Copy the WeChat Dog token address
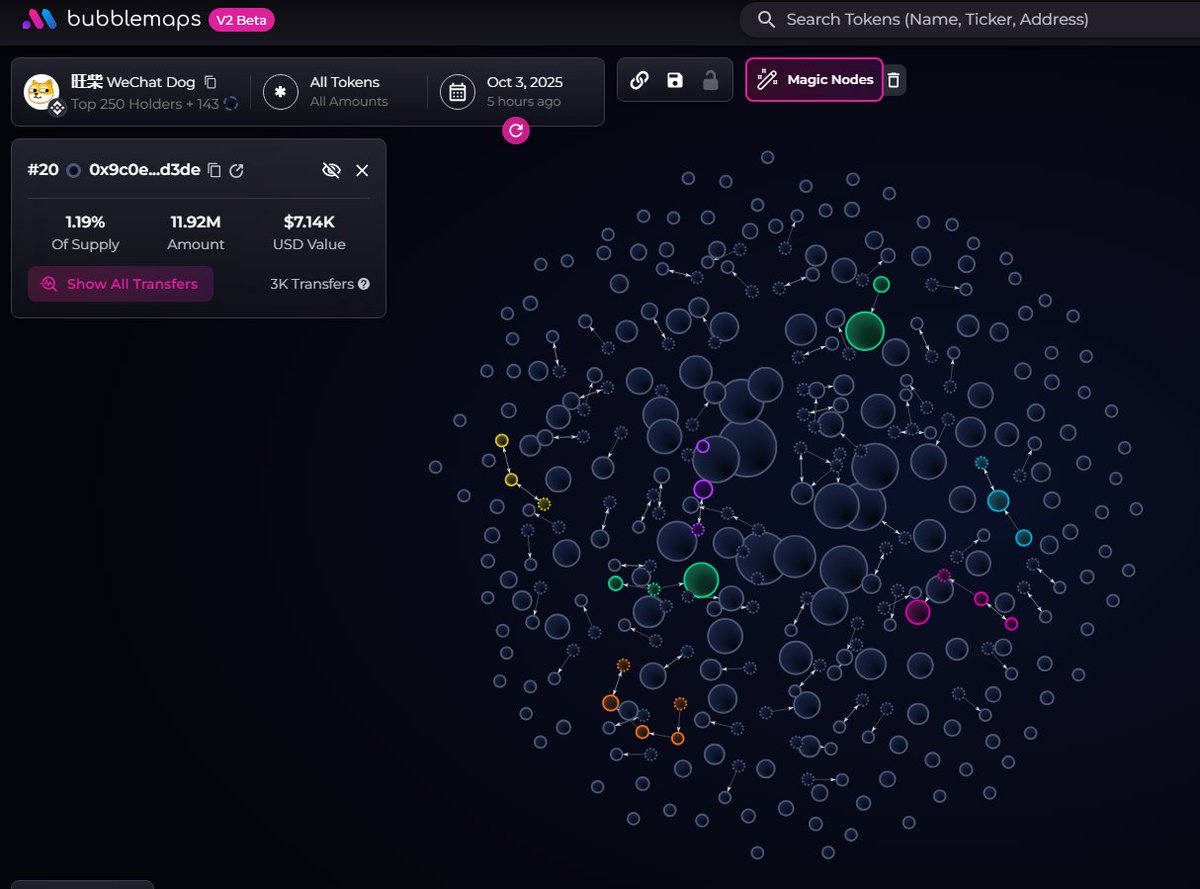1200x889 pixels. pyautogui.click(x=210, y=82)
